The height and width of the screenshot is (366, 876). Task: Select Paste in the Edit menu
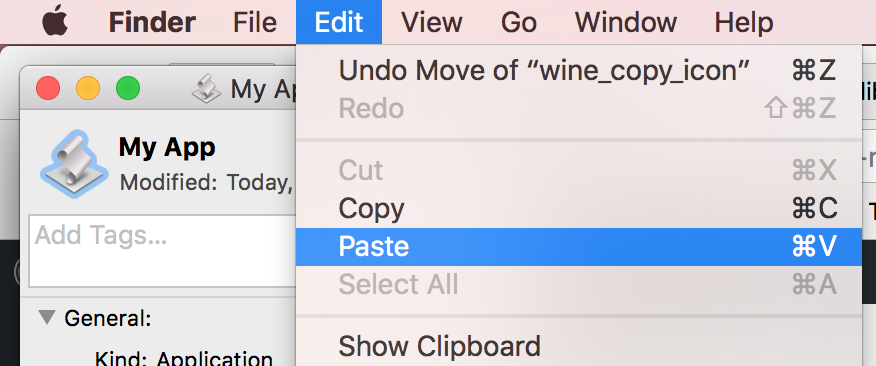click(x=579, y=246)
